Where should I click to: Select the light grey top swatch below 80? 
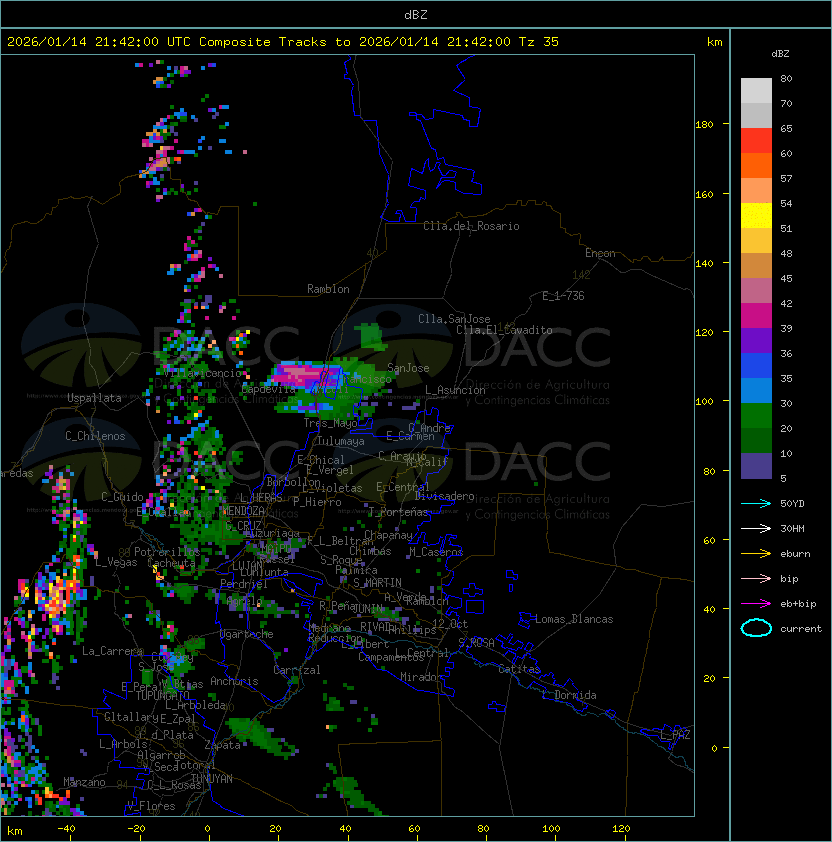[x=756, y=91]
